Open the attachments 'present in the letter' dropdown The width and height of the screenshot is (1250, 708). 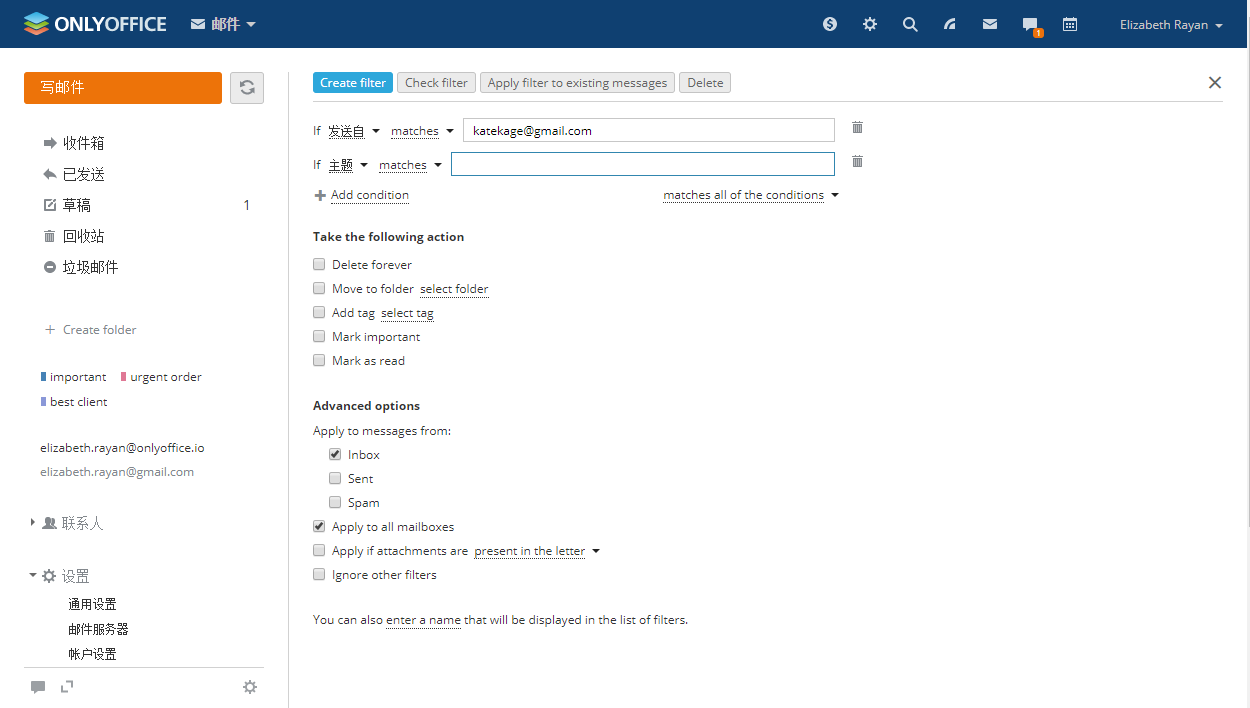[536, 551]
